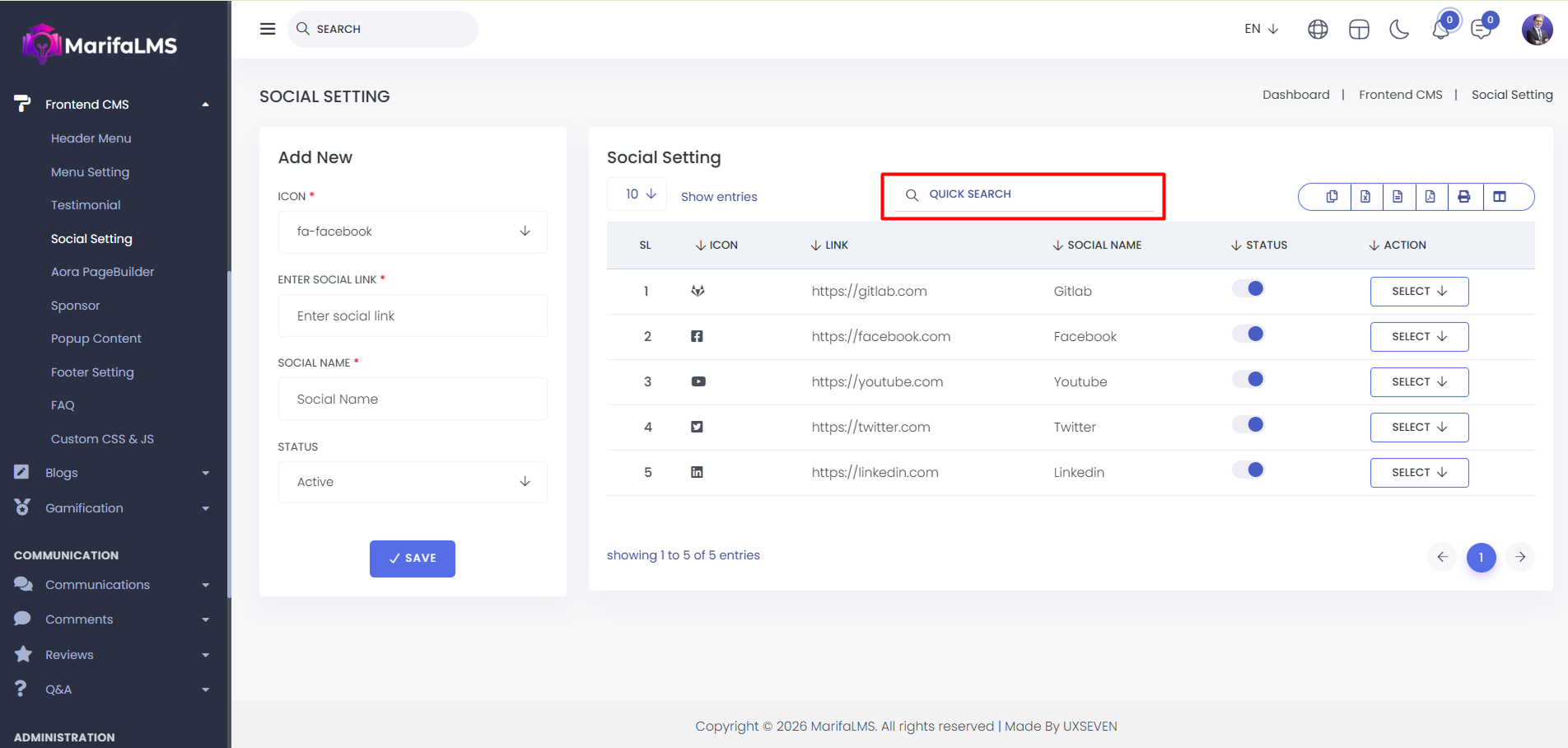Open the notifications bell
Image resolution: width=1568 pixels, height=748 pixels.
1440,30
